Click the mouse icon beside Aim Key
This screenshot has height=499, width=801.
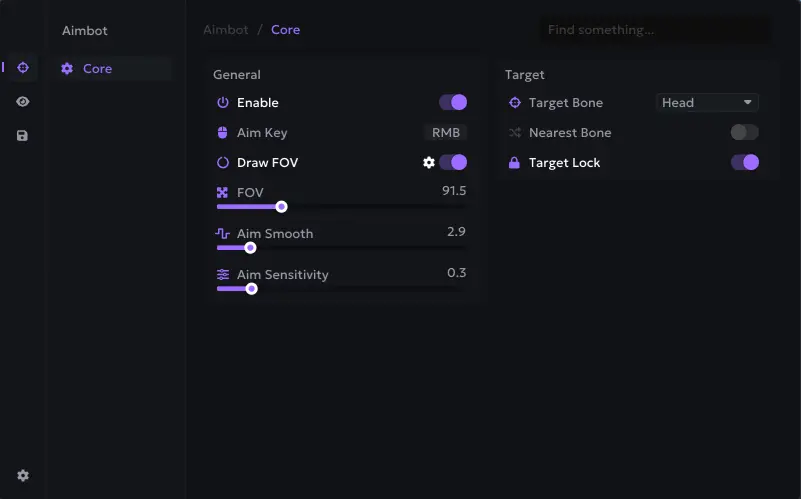tap(223, 133)
